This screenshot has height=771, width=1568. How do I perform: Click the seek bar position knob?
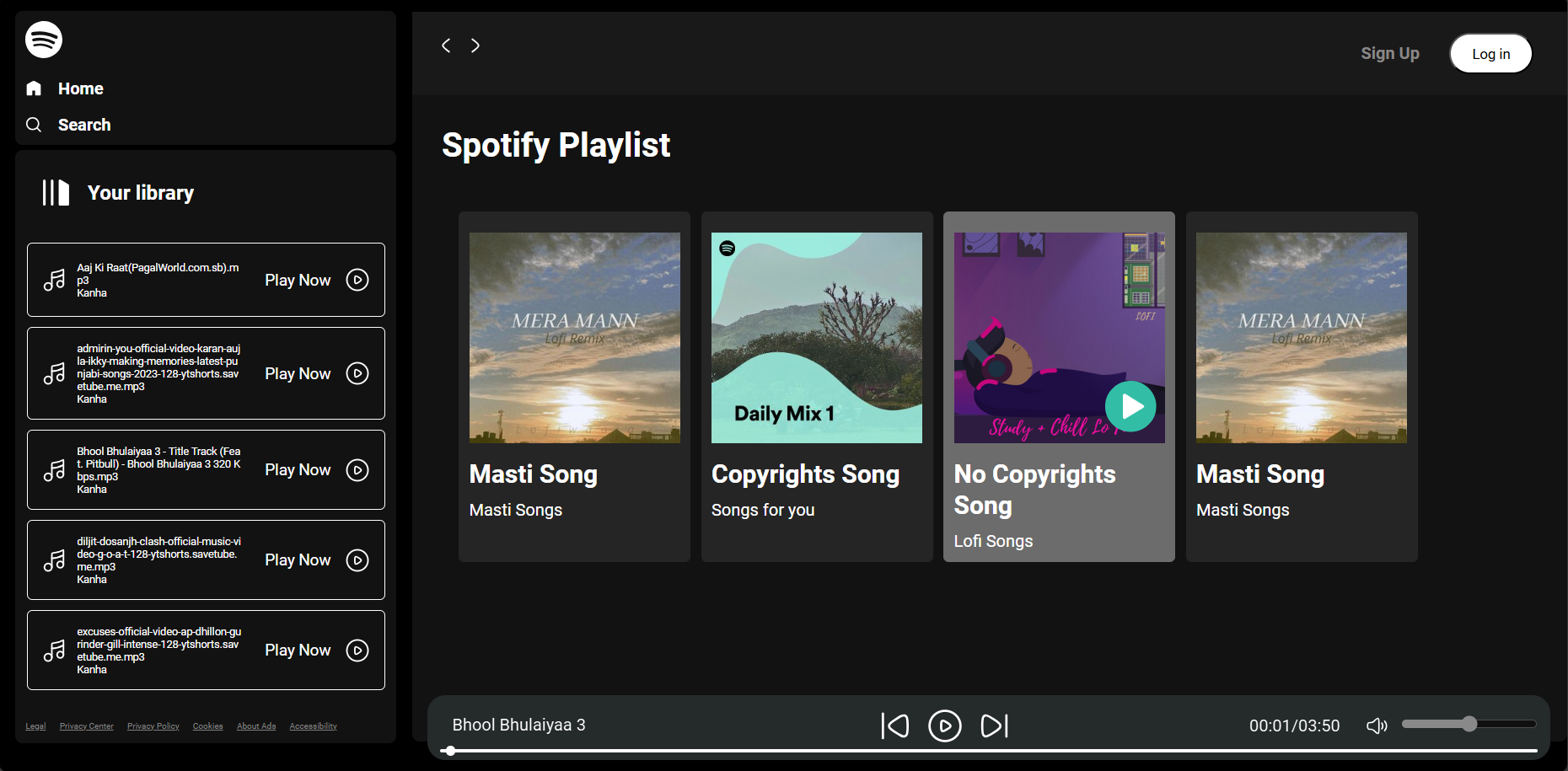click(451, 751)
